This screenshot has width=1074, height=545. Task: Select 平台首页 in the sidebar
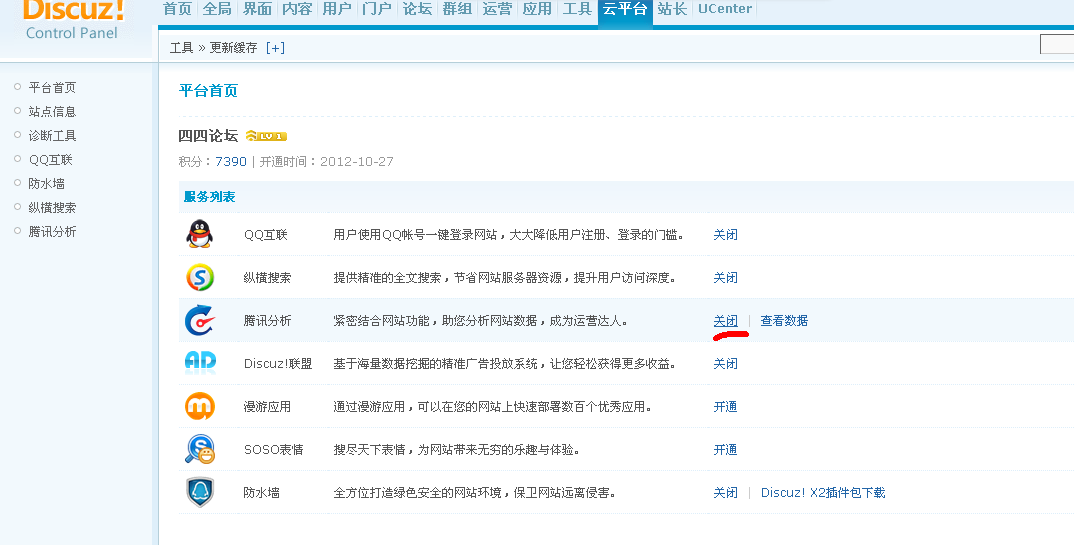52,88
